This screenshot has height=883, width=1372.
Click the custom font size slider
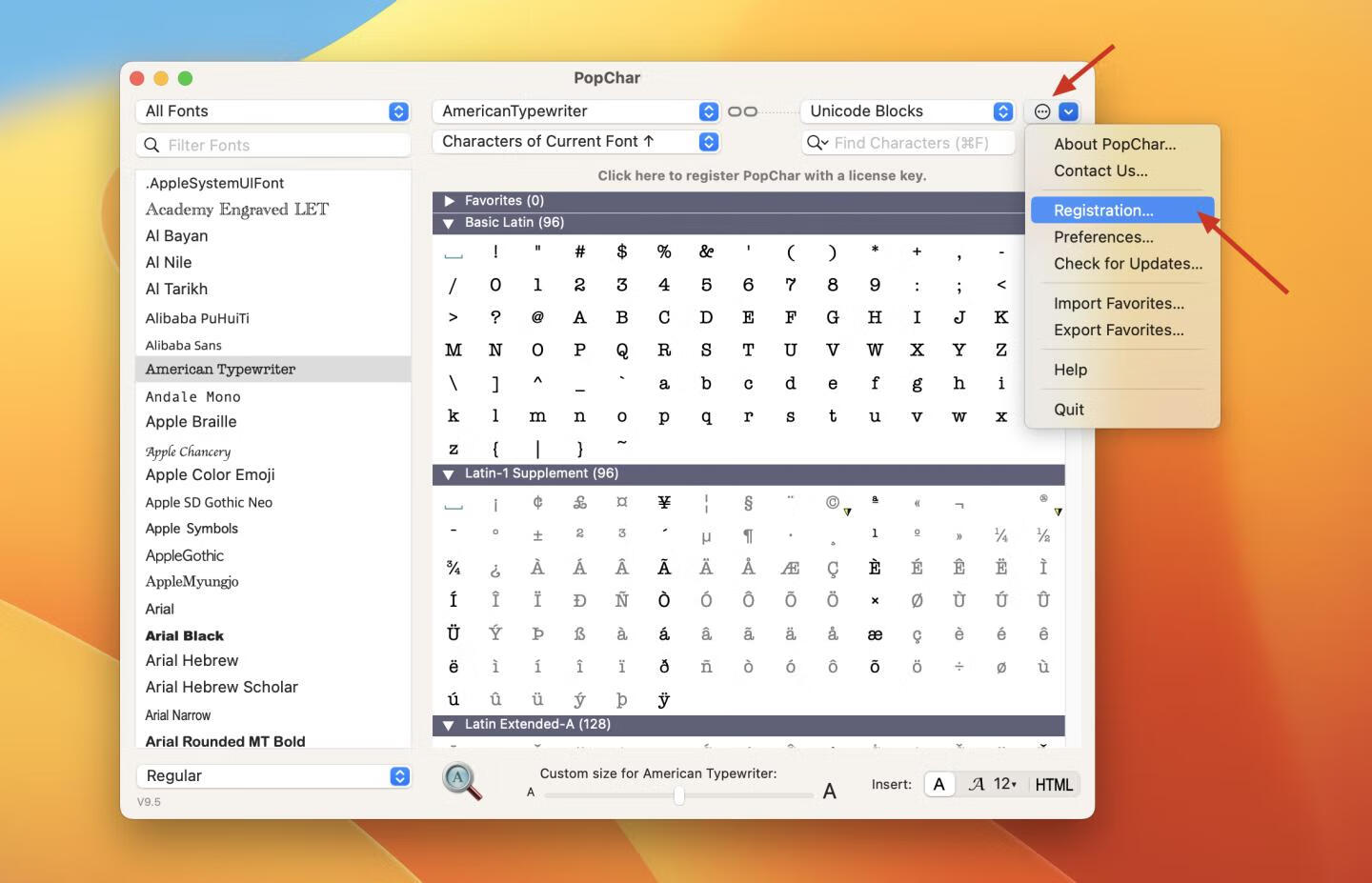(679, 794)
